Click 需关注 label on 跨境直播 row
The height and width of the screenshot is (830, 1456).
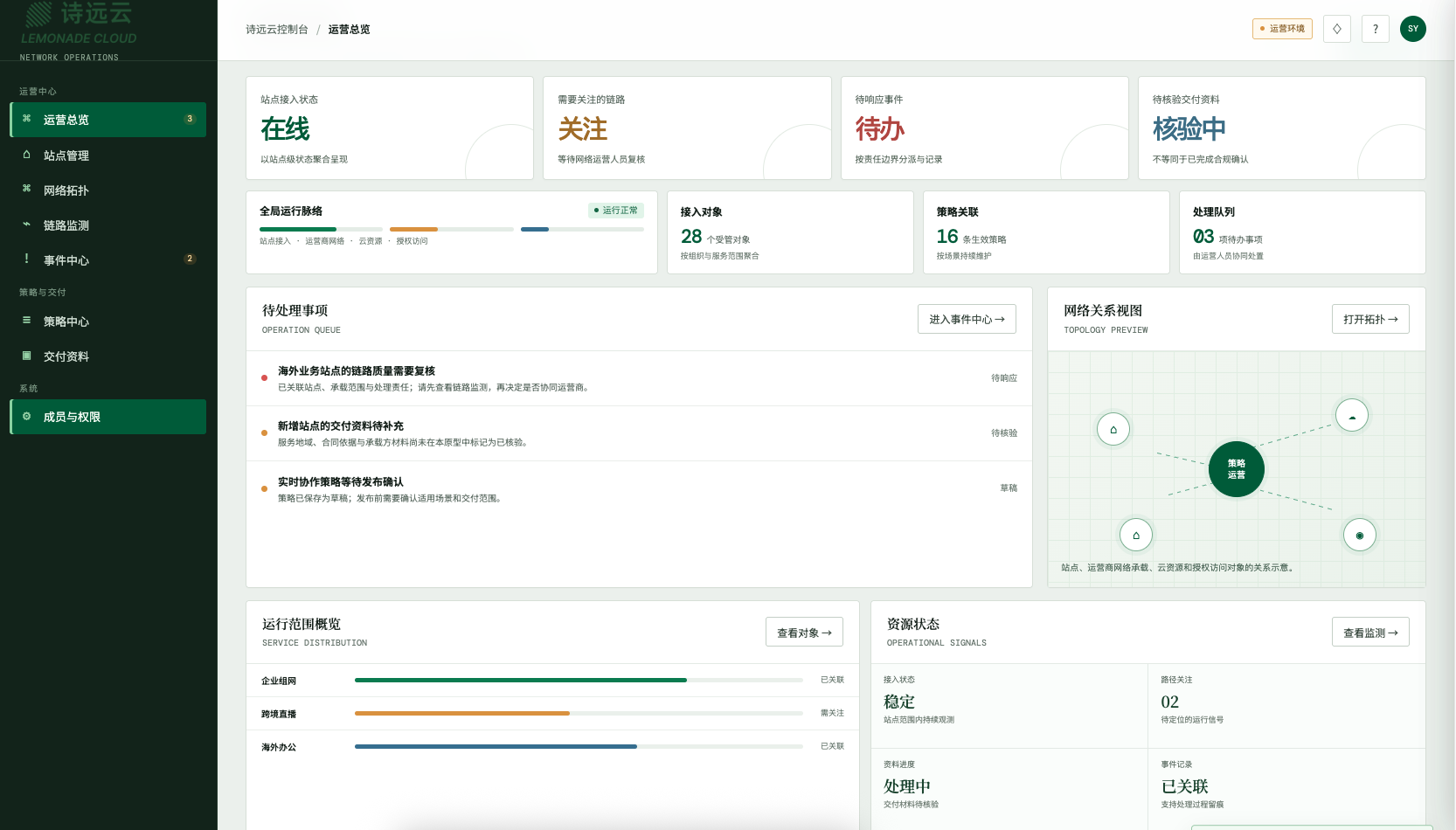(832, 713)
